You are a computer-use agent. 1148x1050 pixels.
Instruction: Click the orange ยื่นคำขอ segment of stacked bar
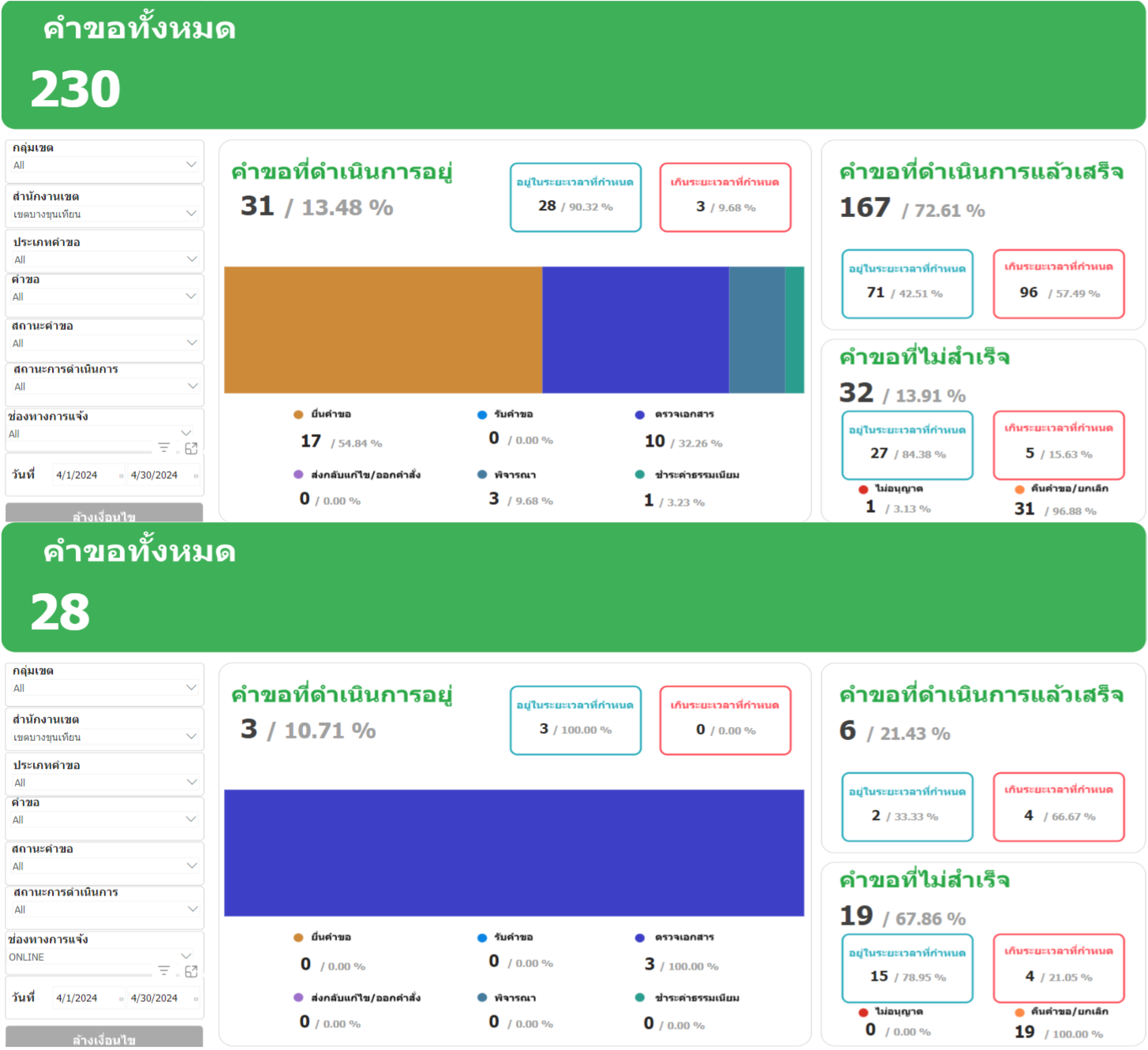tap(383, 330)
